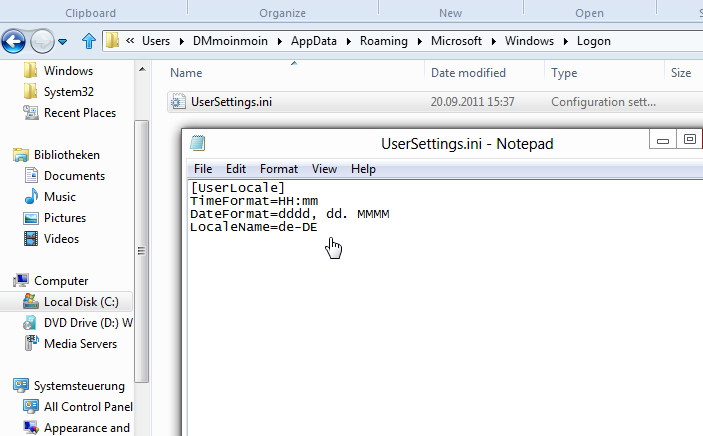This screenshot has height=436, width=703.
Task: Open Notepad Format menu
Action: [279, 169]
